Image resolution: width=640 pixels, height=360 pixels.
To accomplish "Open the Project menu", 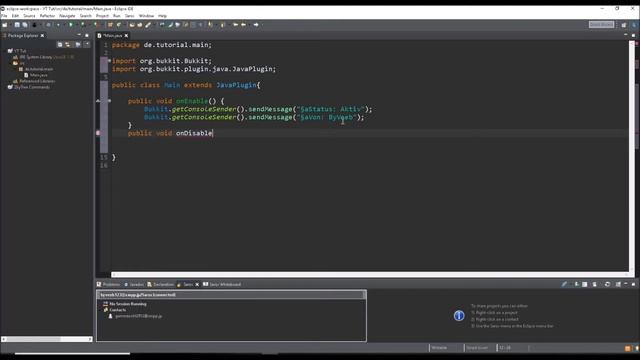I will coord(102,16).
